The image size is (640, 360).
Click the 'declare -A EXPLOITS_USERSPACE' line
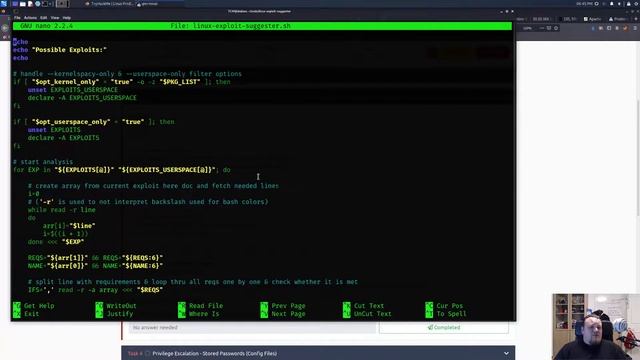click(x=82, y=98)
